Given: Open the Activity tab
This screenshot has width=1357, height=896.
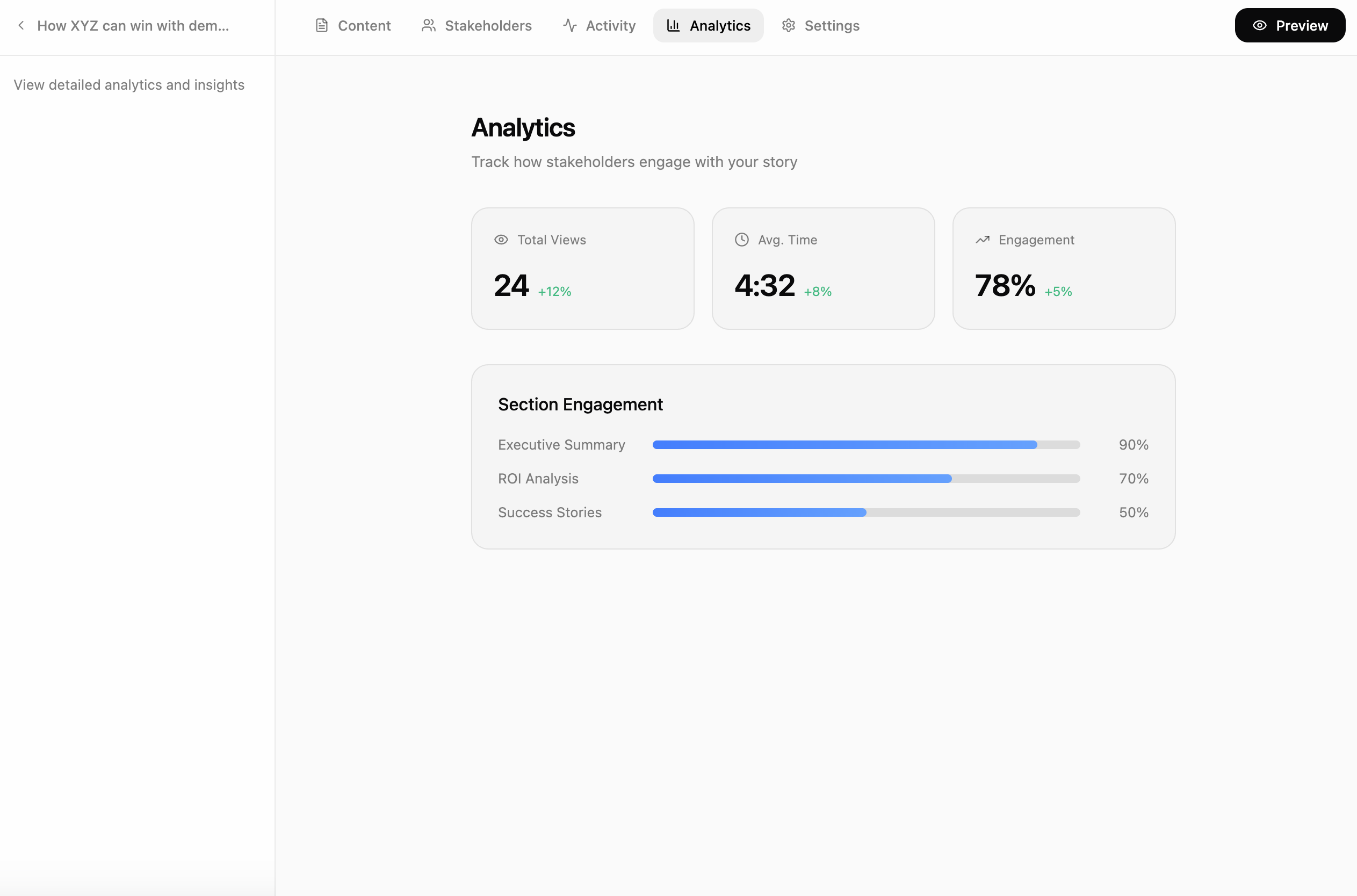Looking at the screenshot, I should click(x=599, y=26).
